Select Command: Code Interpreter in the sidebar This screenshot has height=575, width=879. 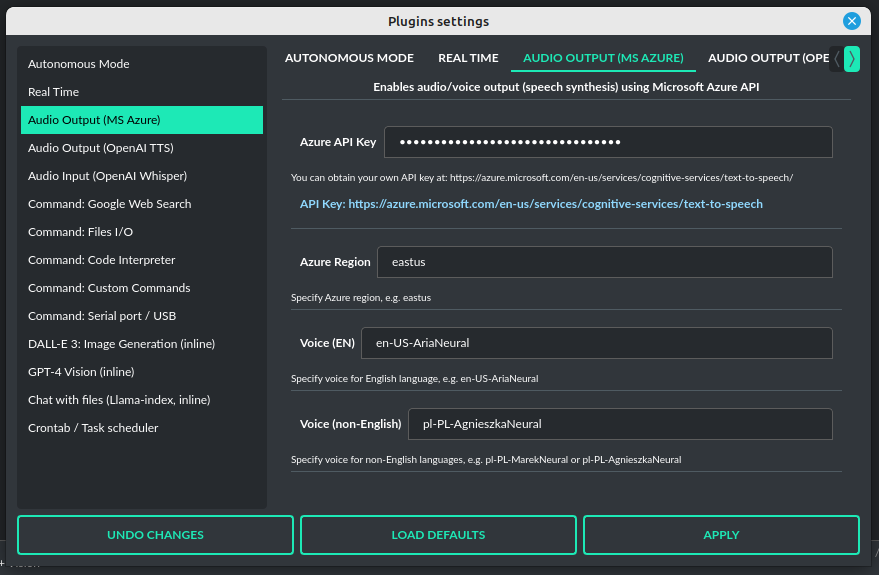coord(101,260)
